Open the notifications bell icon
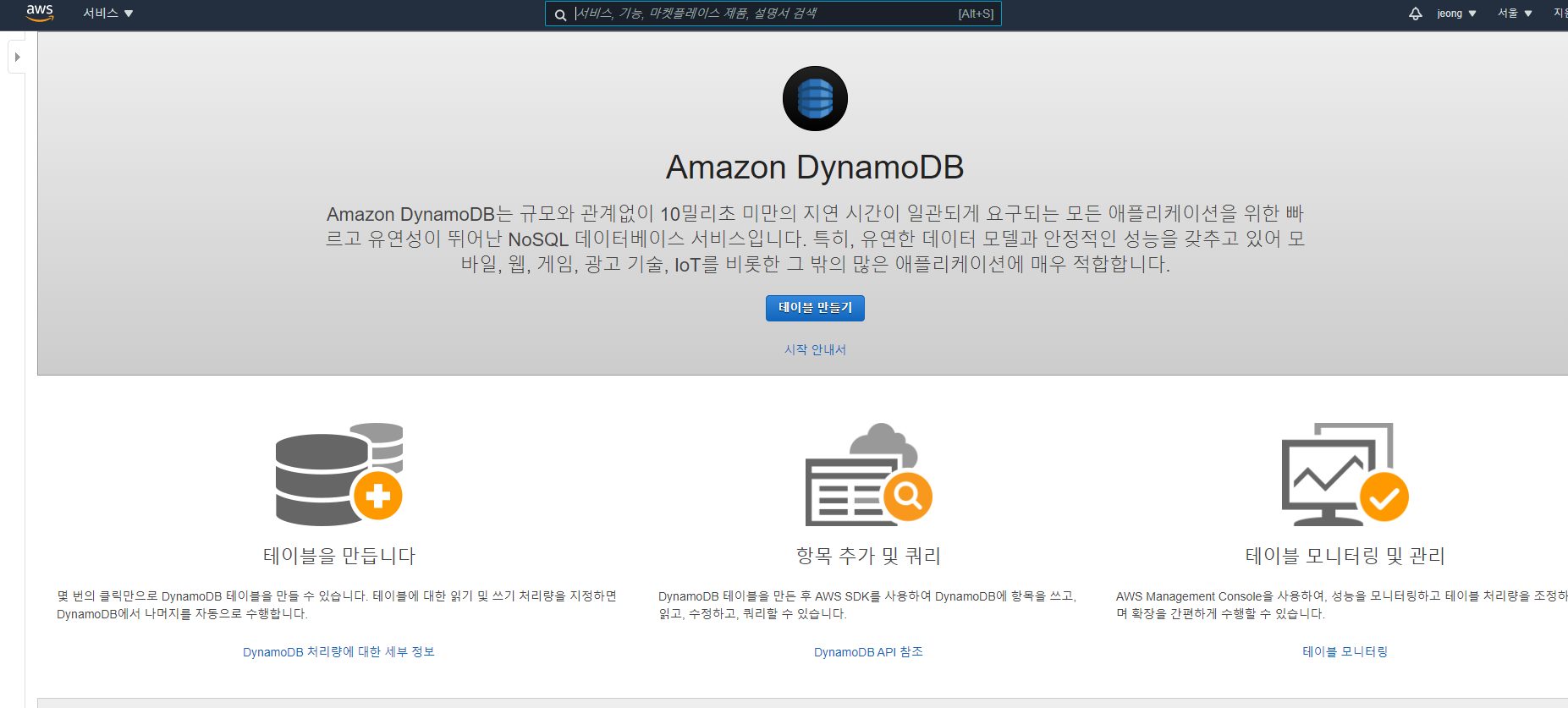Viewport: 1568px width, 708px height. [1415, 14]
